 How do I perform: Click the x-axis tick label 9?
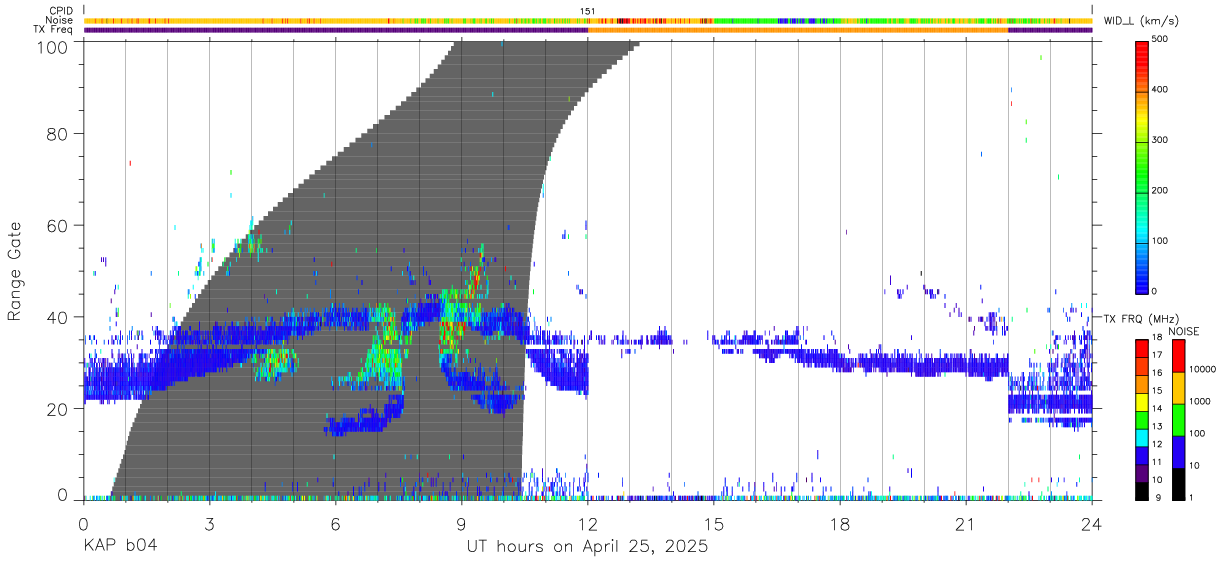click(x=461, y=524)
